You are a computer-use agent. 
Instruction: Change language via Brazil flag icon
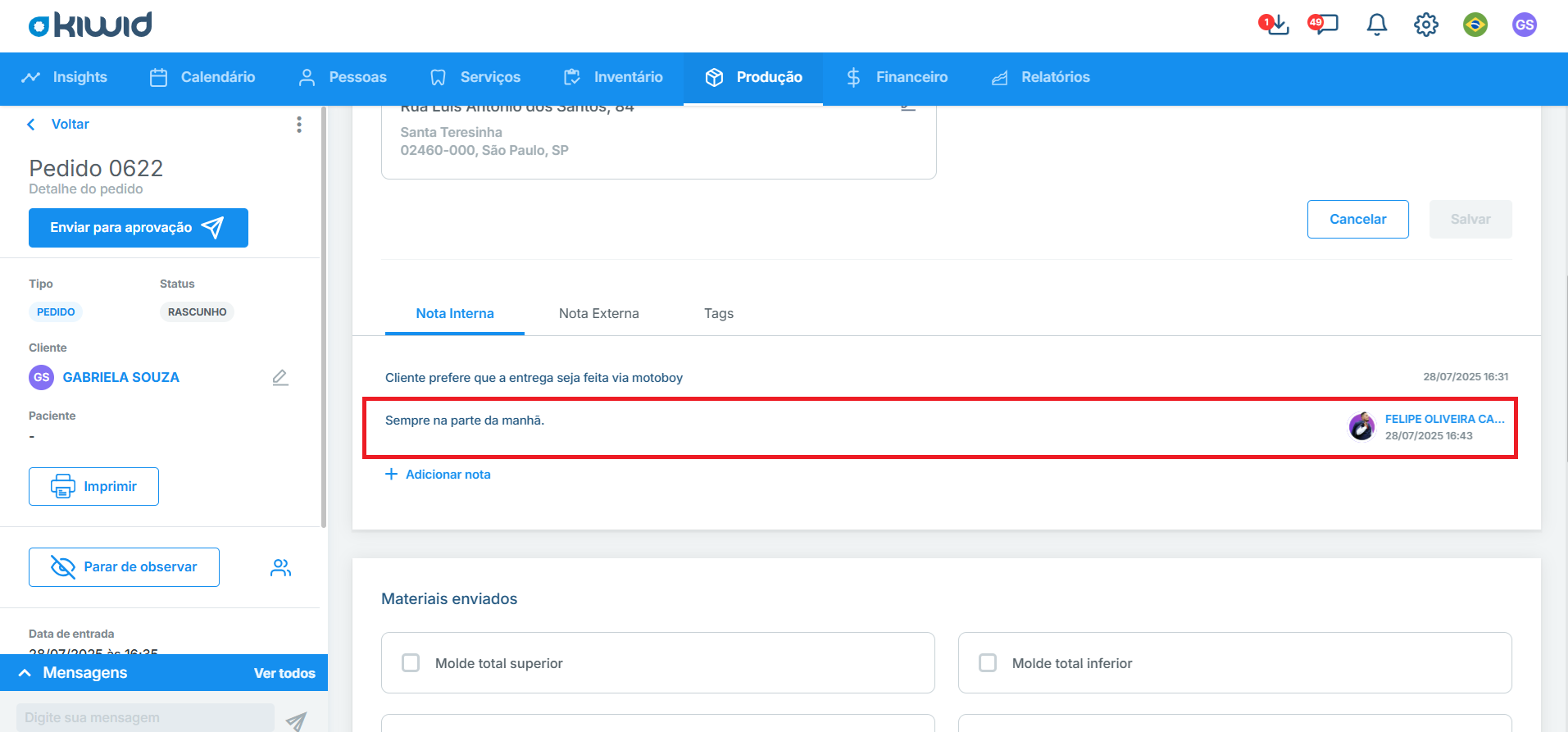[x=1475, y=25]
